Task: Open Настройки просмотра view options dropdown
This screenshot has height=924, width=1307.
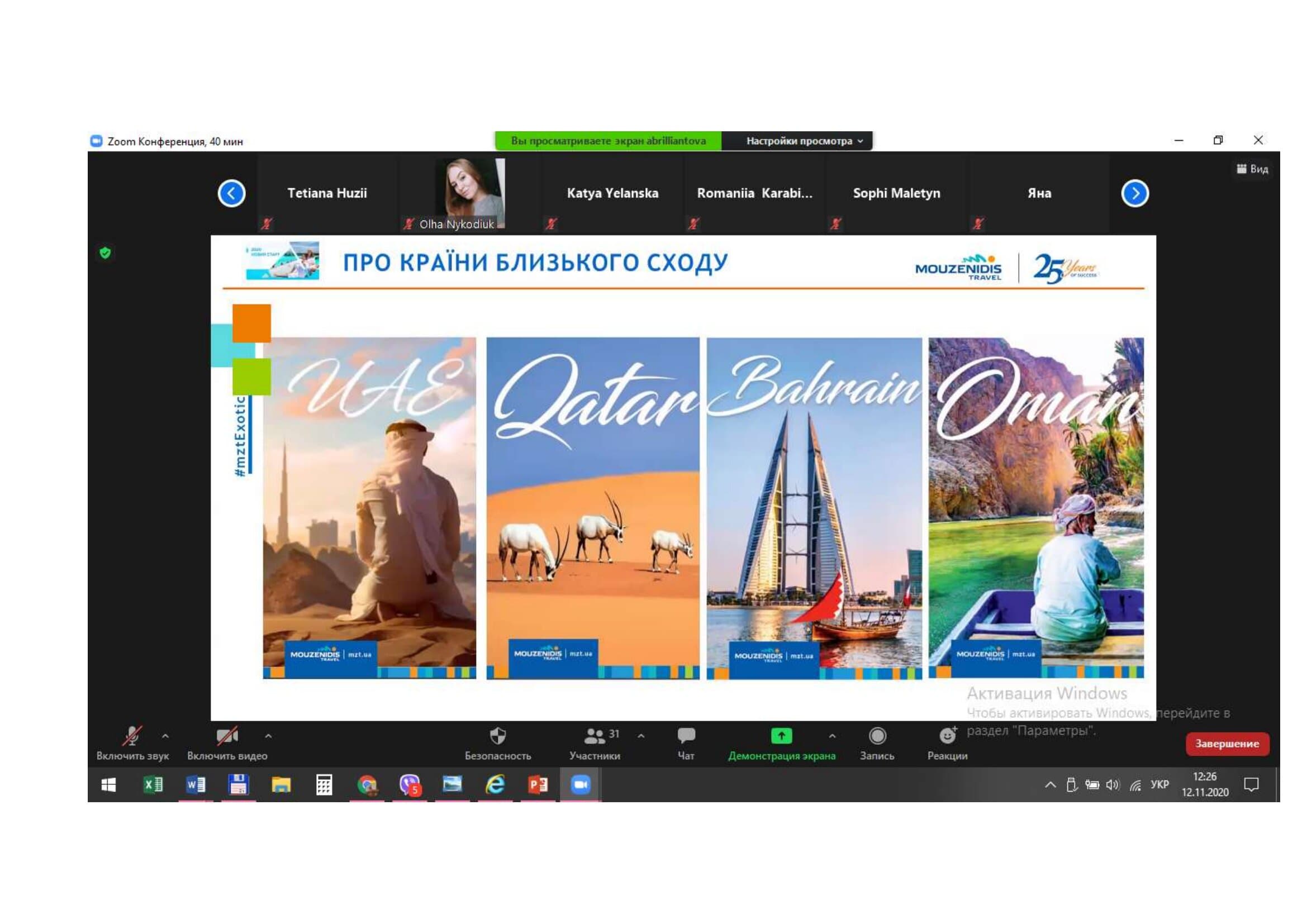Action: pos(804,141)
